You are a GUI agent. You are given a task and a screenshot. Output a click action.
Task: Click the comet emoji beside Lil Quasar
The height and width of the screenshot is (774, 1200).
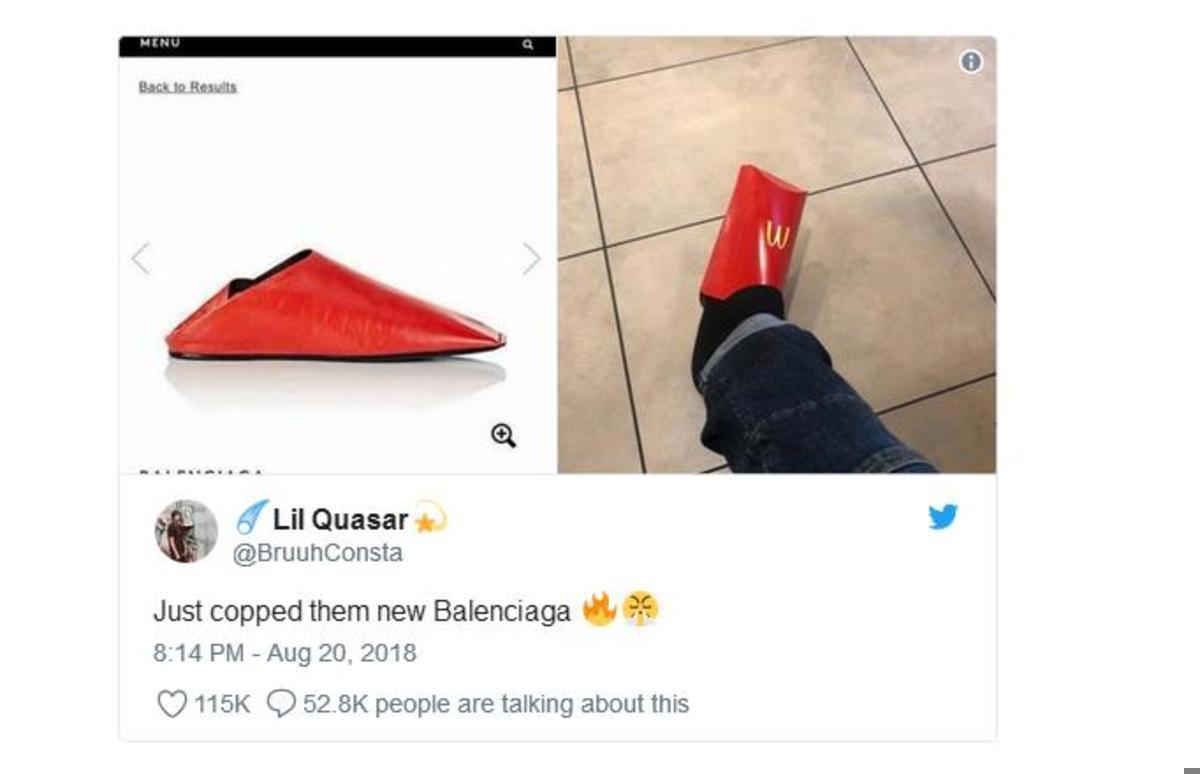pyautogui.click(x=251, y=518)
